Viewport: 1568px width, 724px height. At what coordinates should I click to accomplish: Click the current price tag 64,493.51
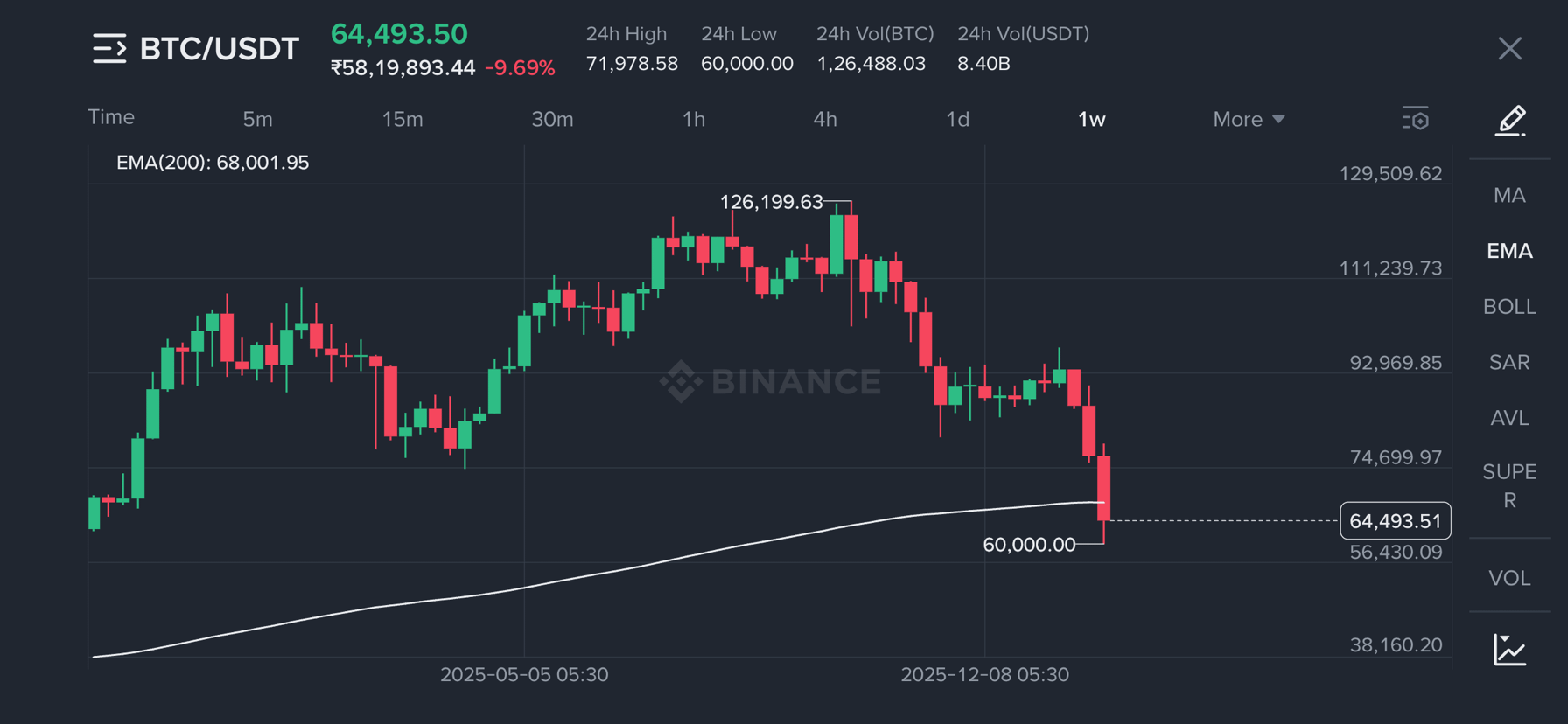[x=1395, y=521]
